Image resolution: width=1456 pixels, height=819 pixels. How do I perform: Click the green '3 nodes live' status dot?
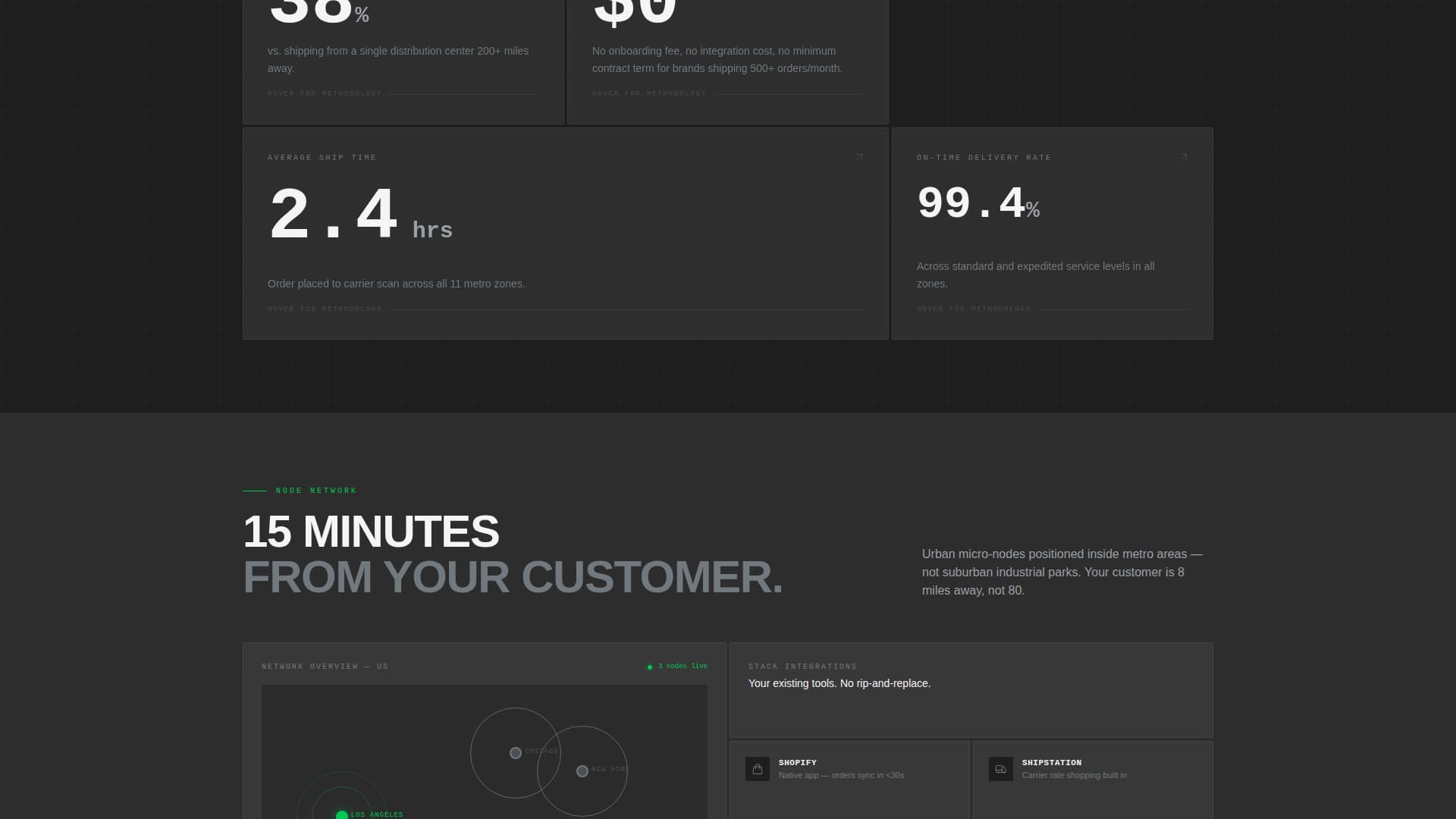(x=650, y=667)
